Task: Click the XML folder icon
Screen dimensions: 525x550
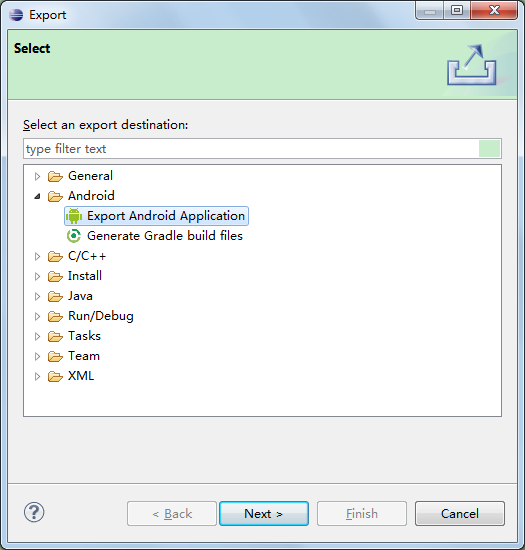Action: tap(55, 376)
